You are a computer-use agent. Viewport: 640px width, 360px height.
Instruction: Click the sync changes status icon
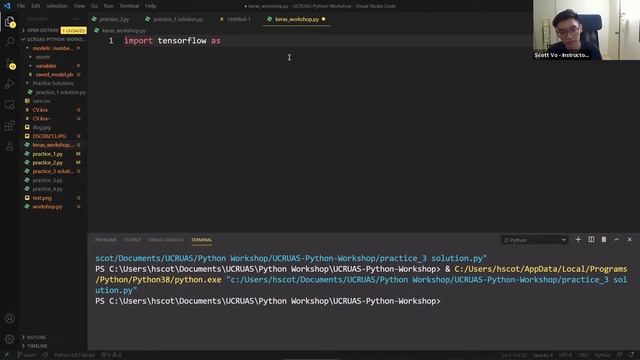(45, 355)
